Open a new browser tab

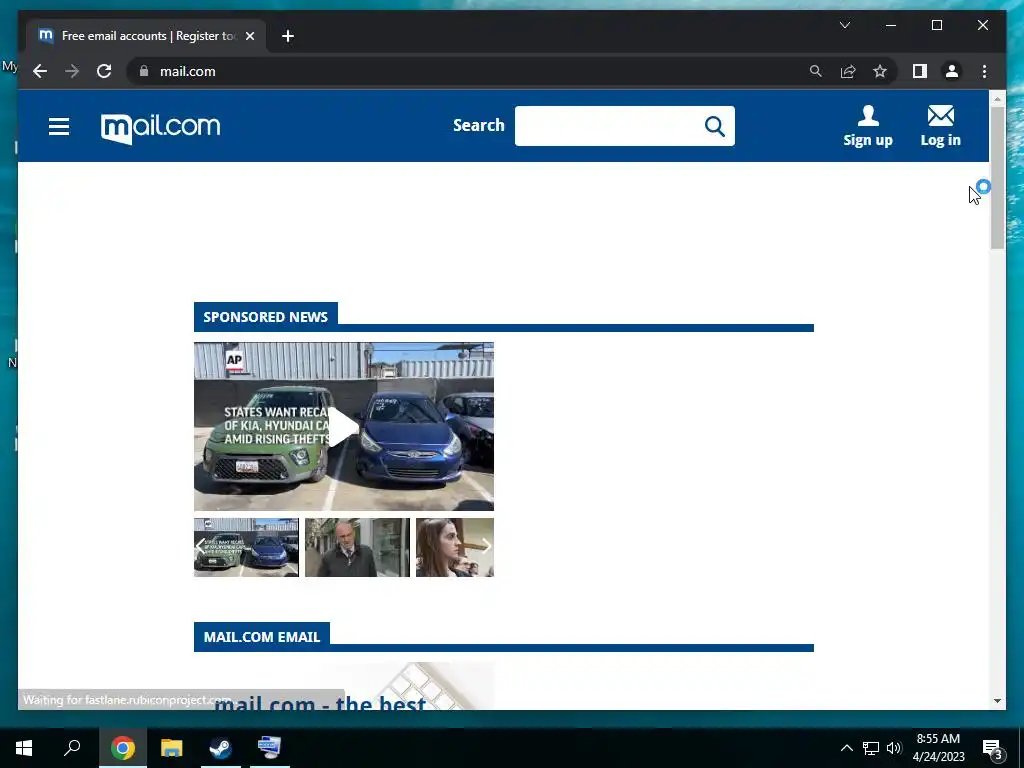[287, 36]
